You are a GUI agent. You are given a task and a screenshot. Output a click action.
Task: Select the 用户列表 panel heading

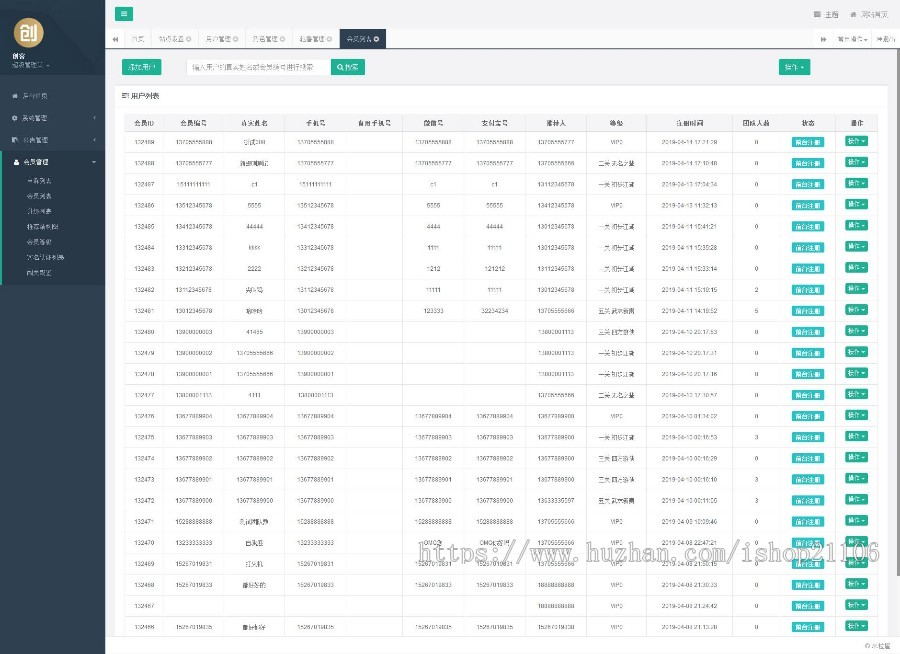[x=141, y=96]
